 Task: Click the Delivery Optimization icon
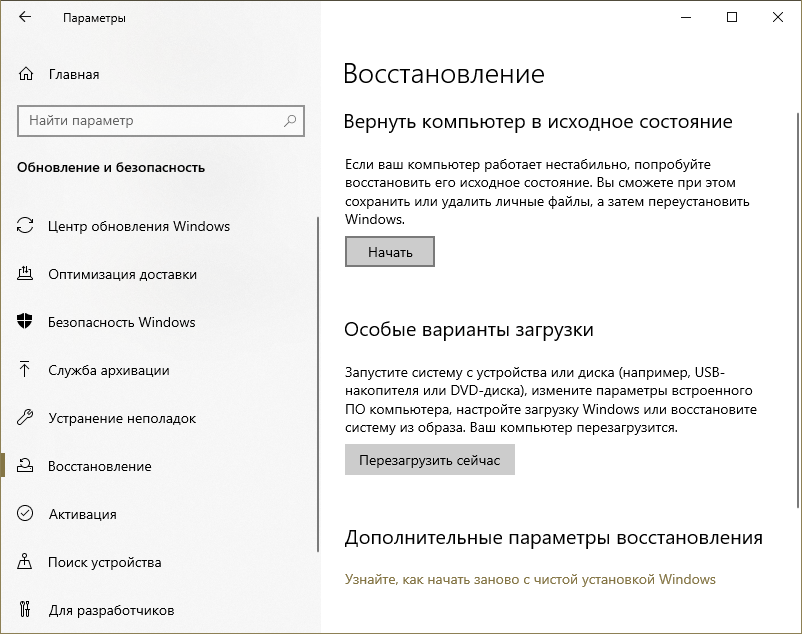[x=24, y=274]
